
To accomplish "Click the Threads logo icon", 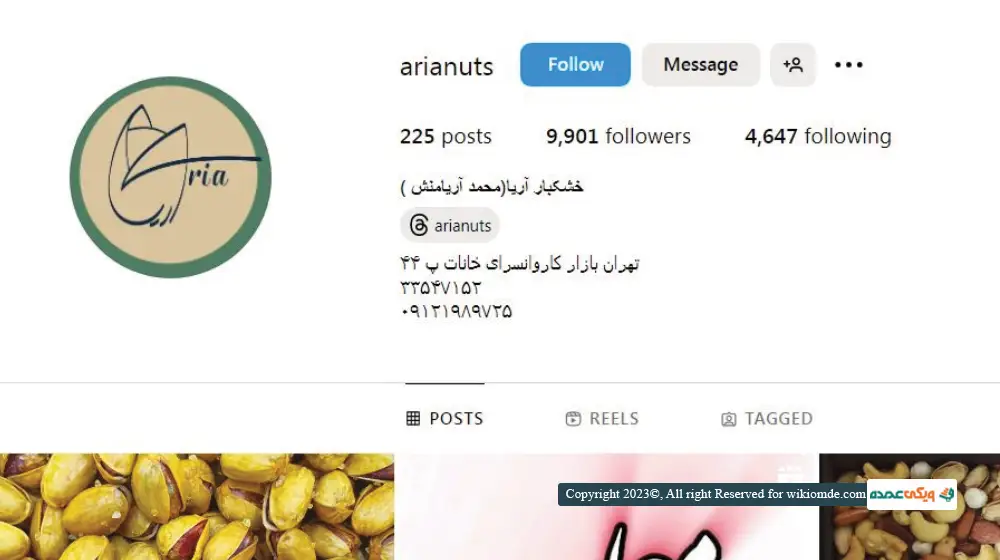I will pos(419,225).
